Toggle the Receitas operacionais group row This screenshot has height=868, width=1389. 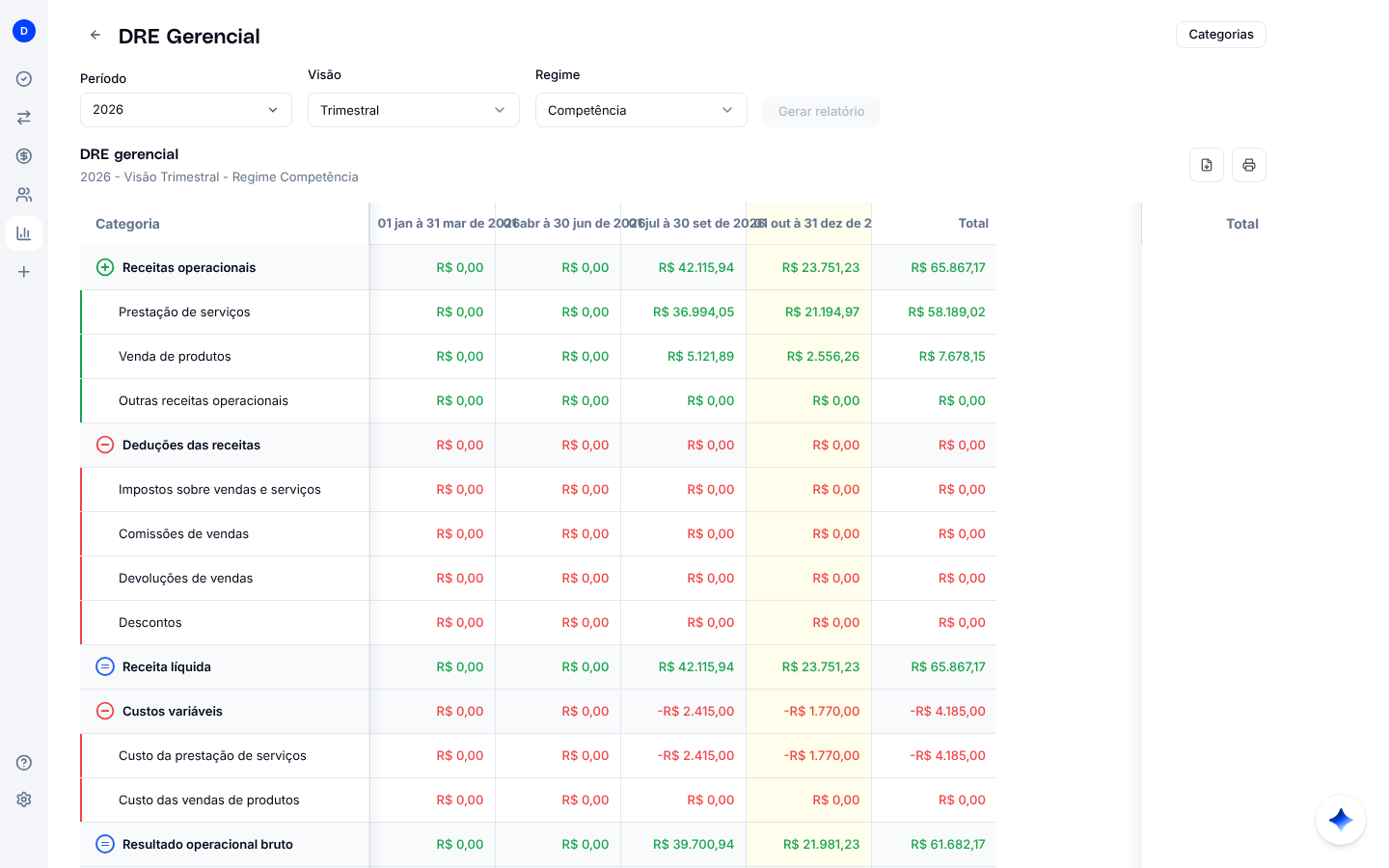(225, 268)
